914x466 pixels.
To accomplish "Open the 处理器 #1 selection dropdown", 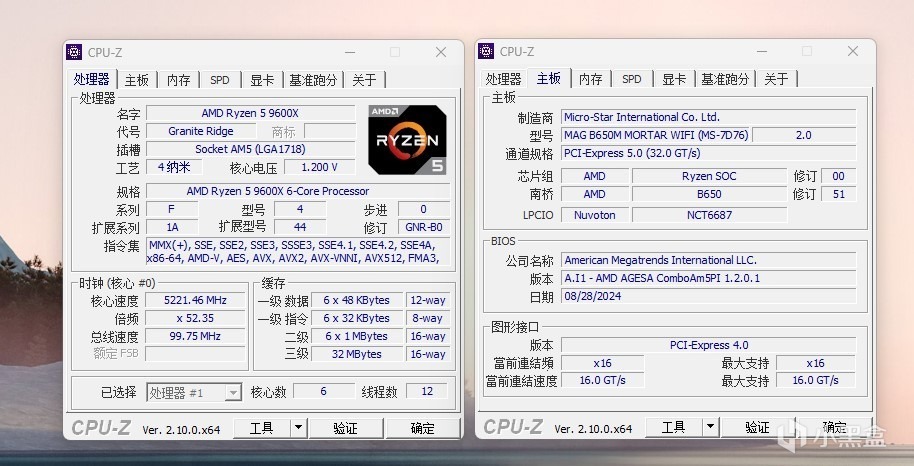I will 194,393.
